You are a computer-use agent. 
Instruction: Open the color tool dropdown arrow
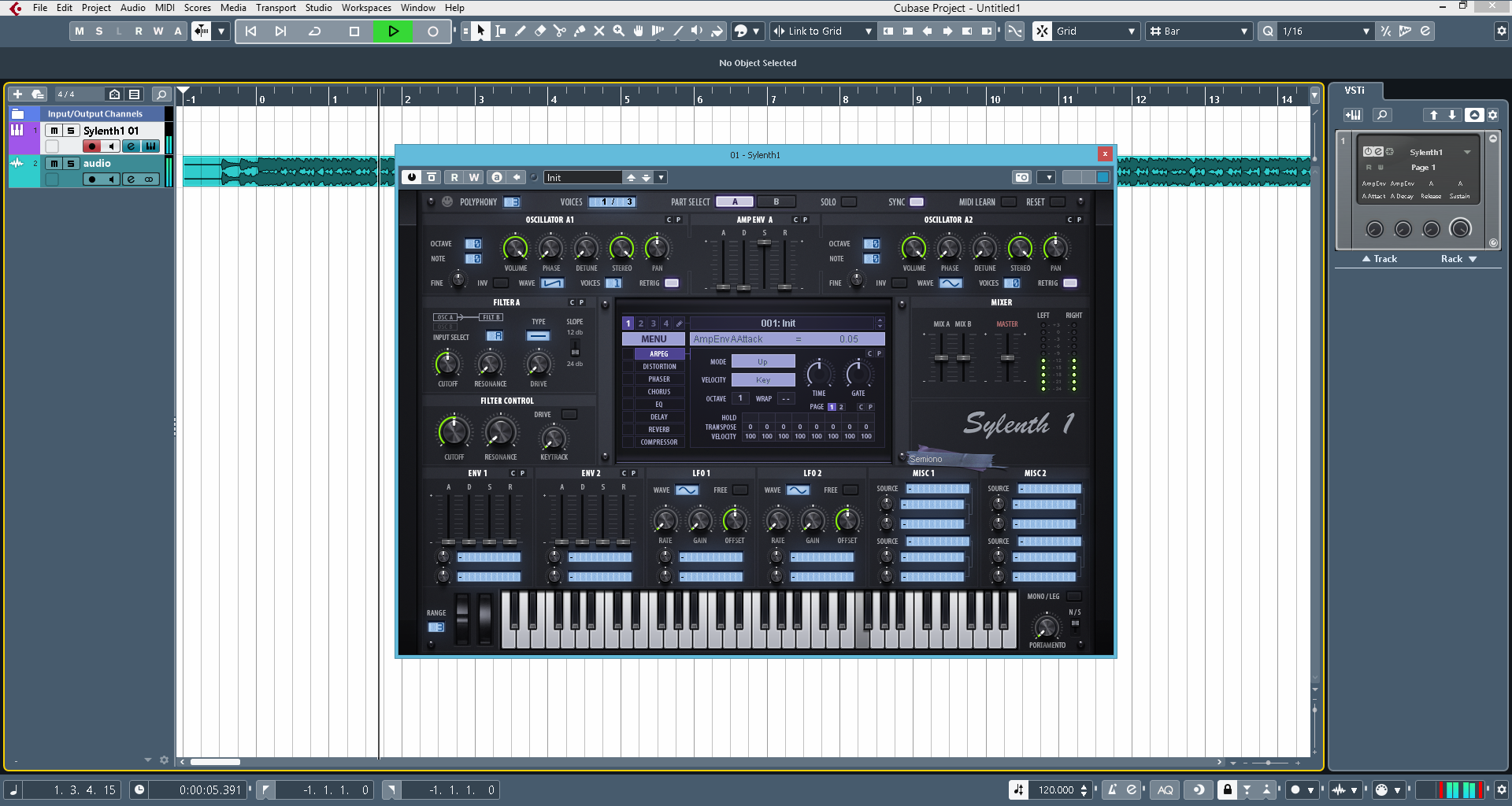point(756,31)
